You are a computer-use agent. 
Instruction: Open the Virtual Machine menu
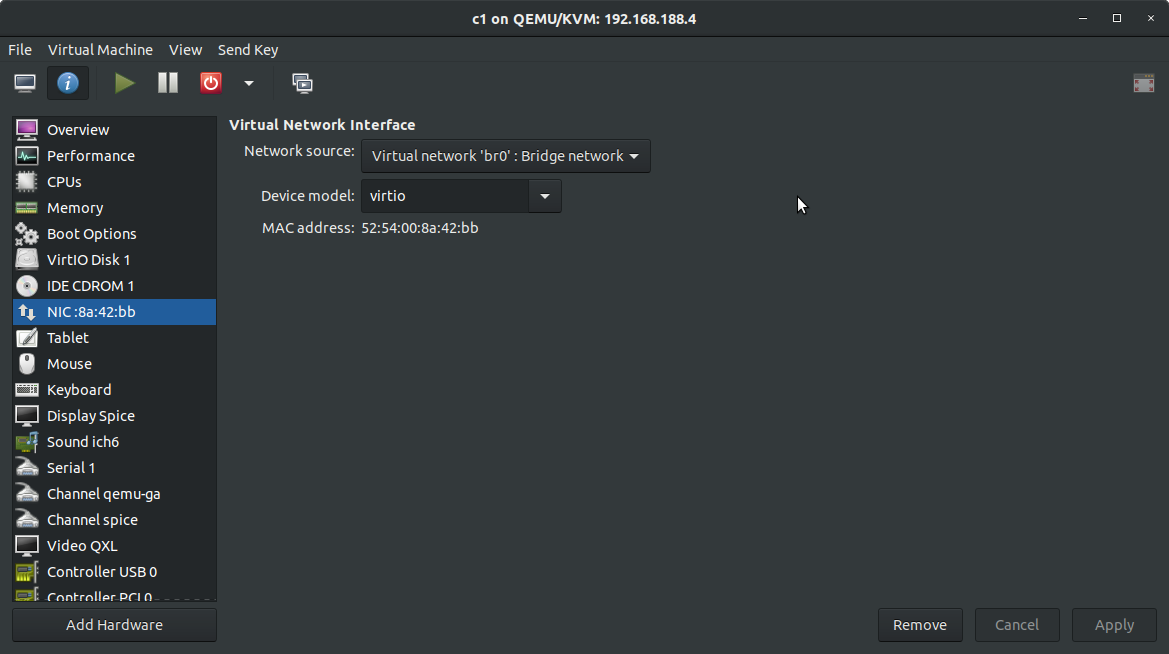(100, 50)
